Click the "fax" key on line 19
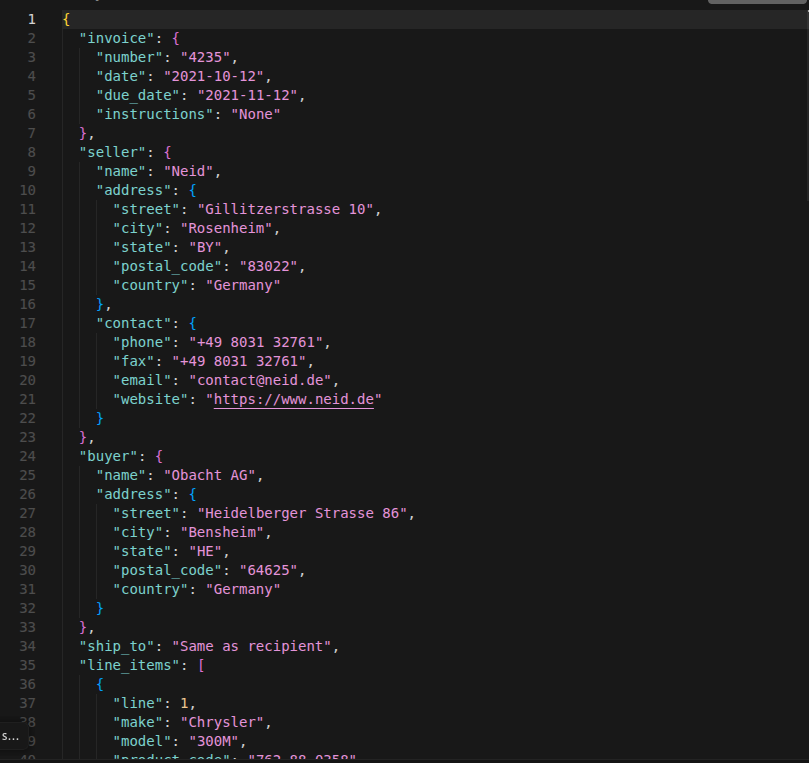The image size is (809, 763). click(134, 362)
